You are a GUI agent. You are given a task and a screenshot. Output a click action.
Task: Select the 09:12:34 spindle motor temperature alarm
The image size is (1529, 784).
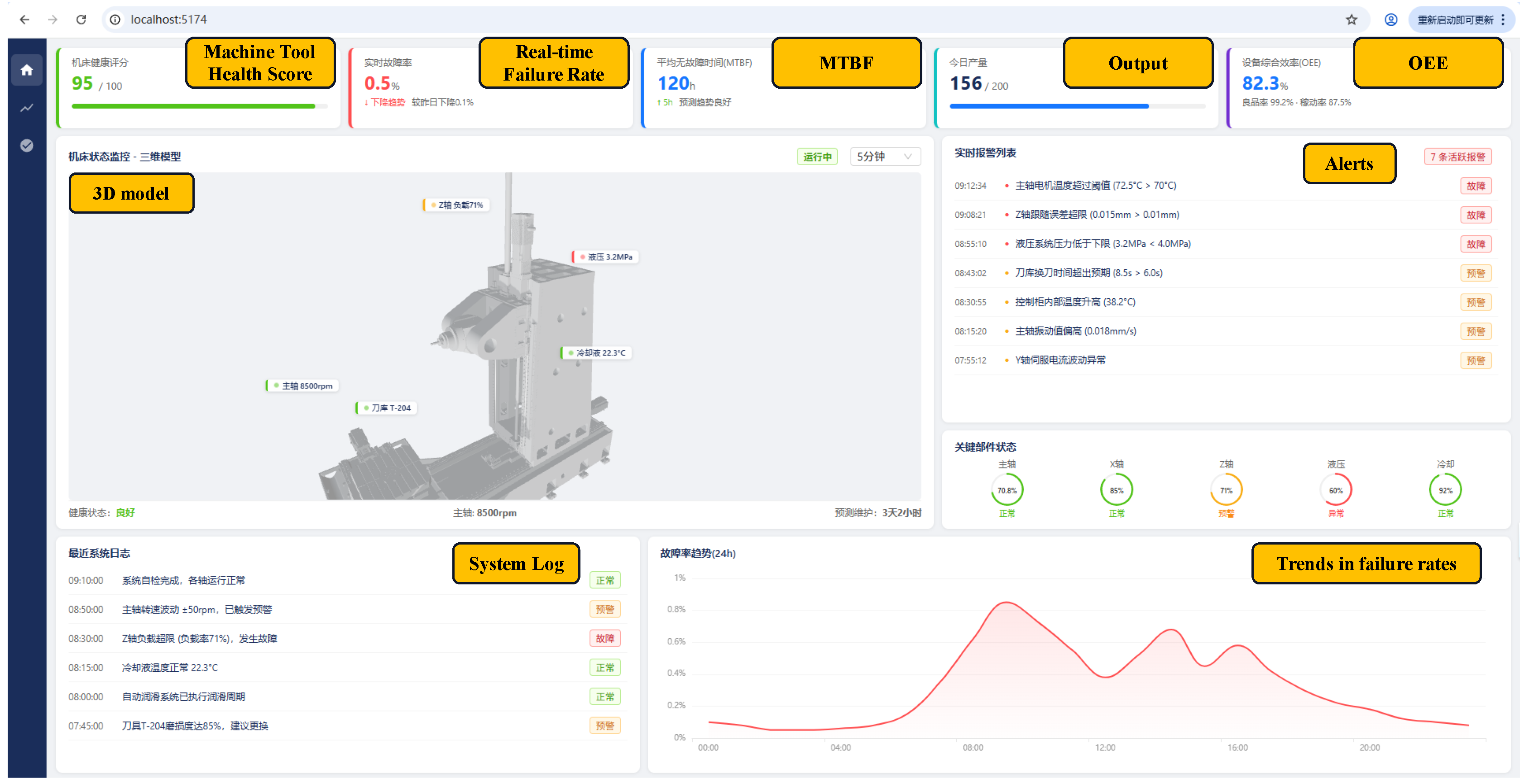tap(1223, 186)
